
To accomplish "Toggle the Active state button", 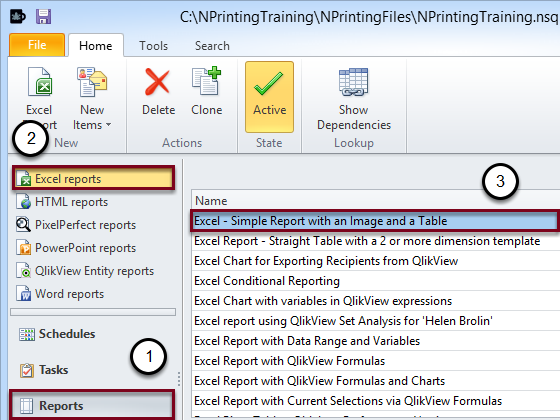I will tap(269, 97).
